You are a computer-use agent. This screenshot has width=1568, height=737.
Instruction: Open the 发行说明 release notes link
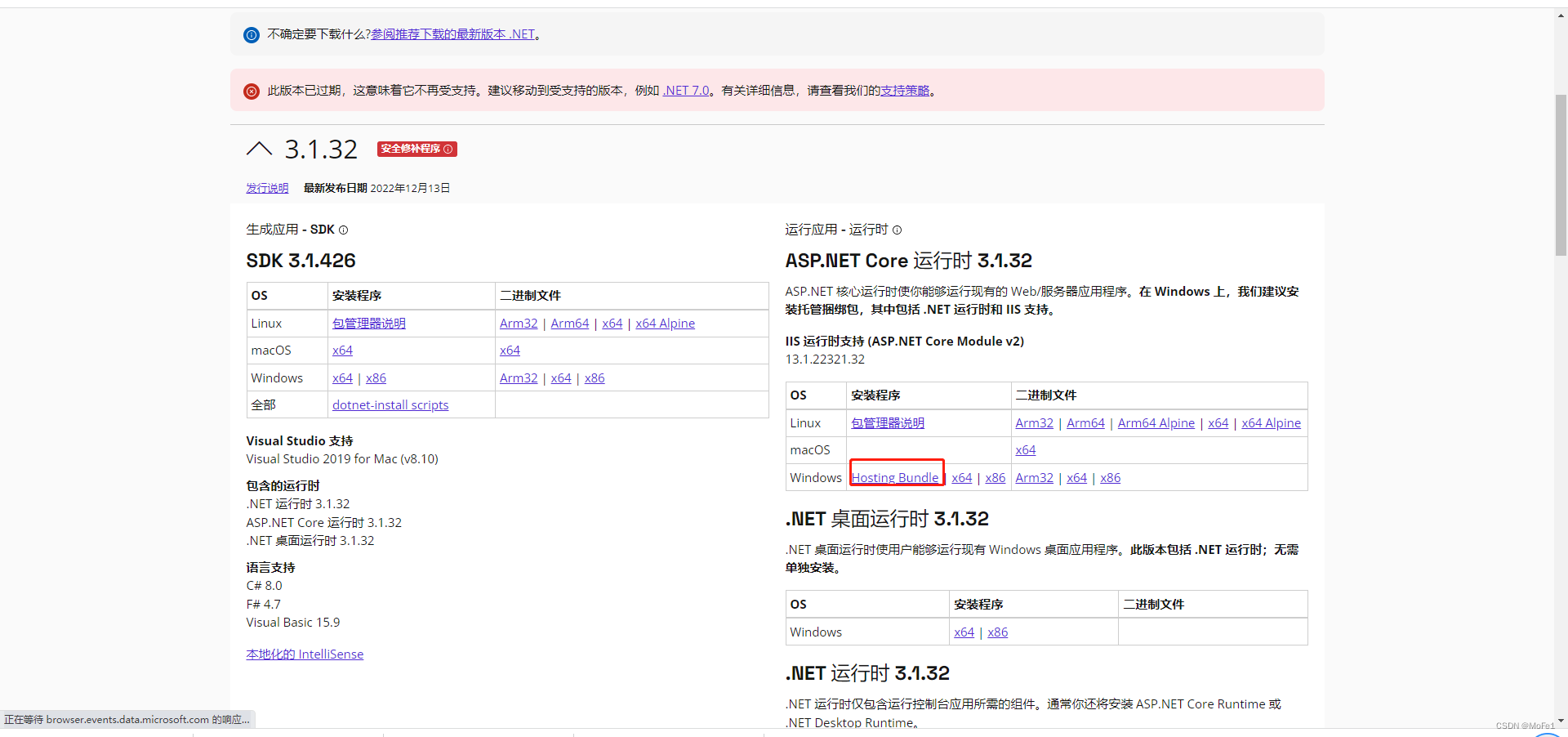point(266,187)
